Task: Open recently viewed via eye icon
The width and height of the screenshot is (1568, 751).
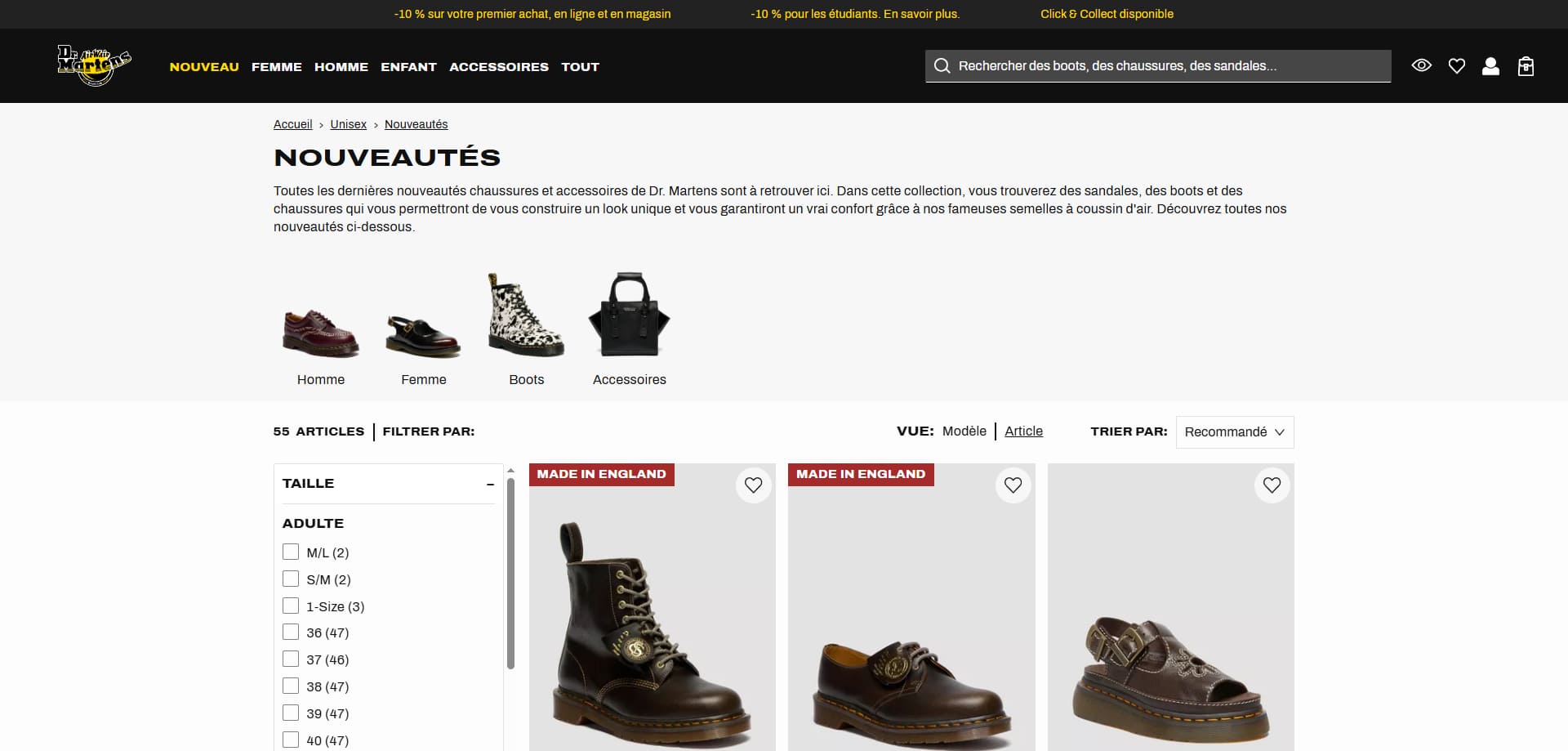Action: pos(1422,65)
